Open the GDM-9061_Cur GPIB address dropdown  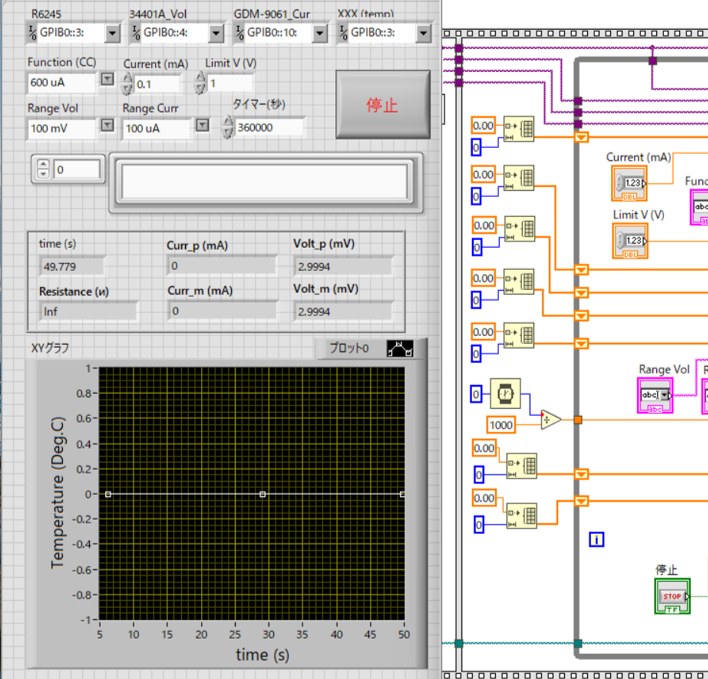(x=319, y=33)
